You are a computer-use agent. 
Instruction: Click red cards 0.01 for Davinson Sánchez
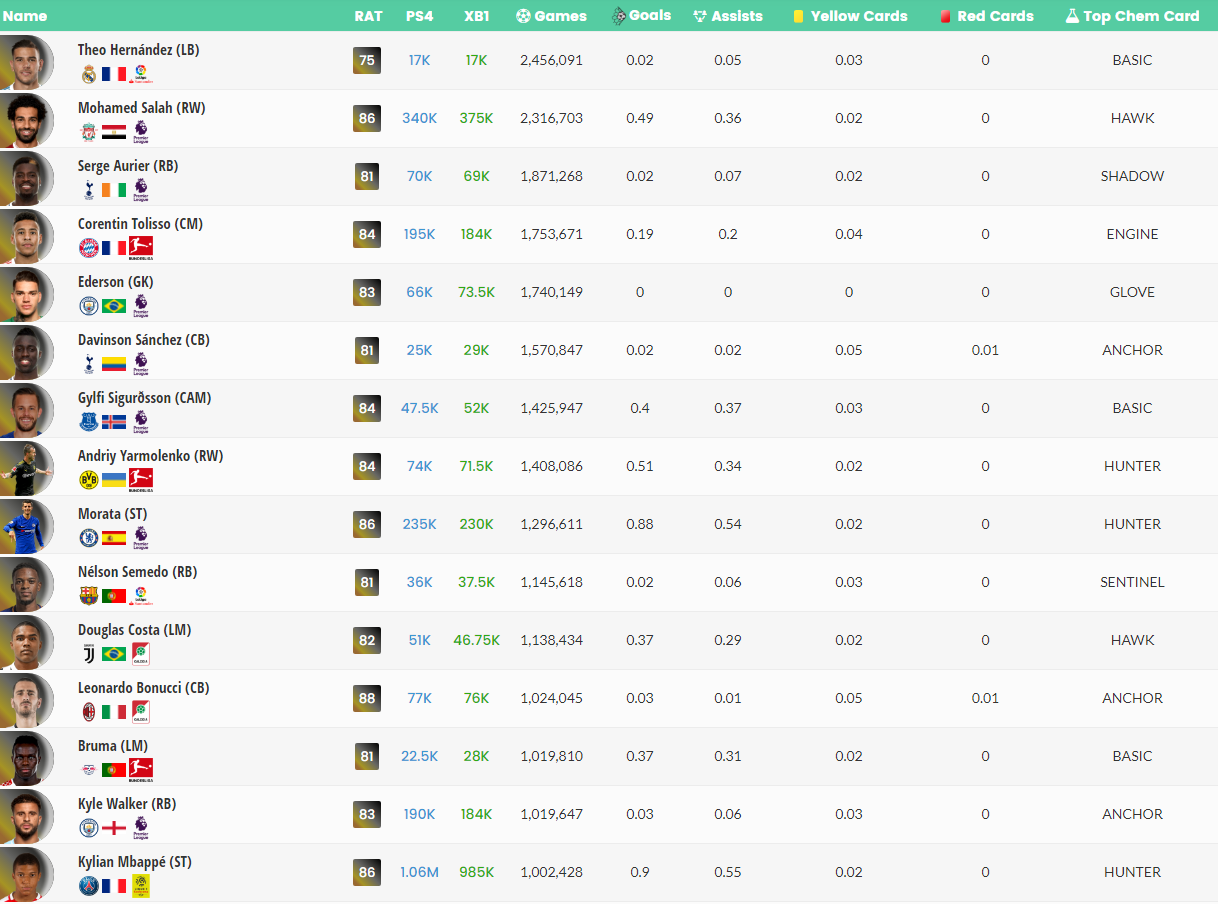[985, 350]
